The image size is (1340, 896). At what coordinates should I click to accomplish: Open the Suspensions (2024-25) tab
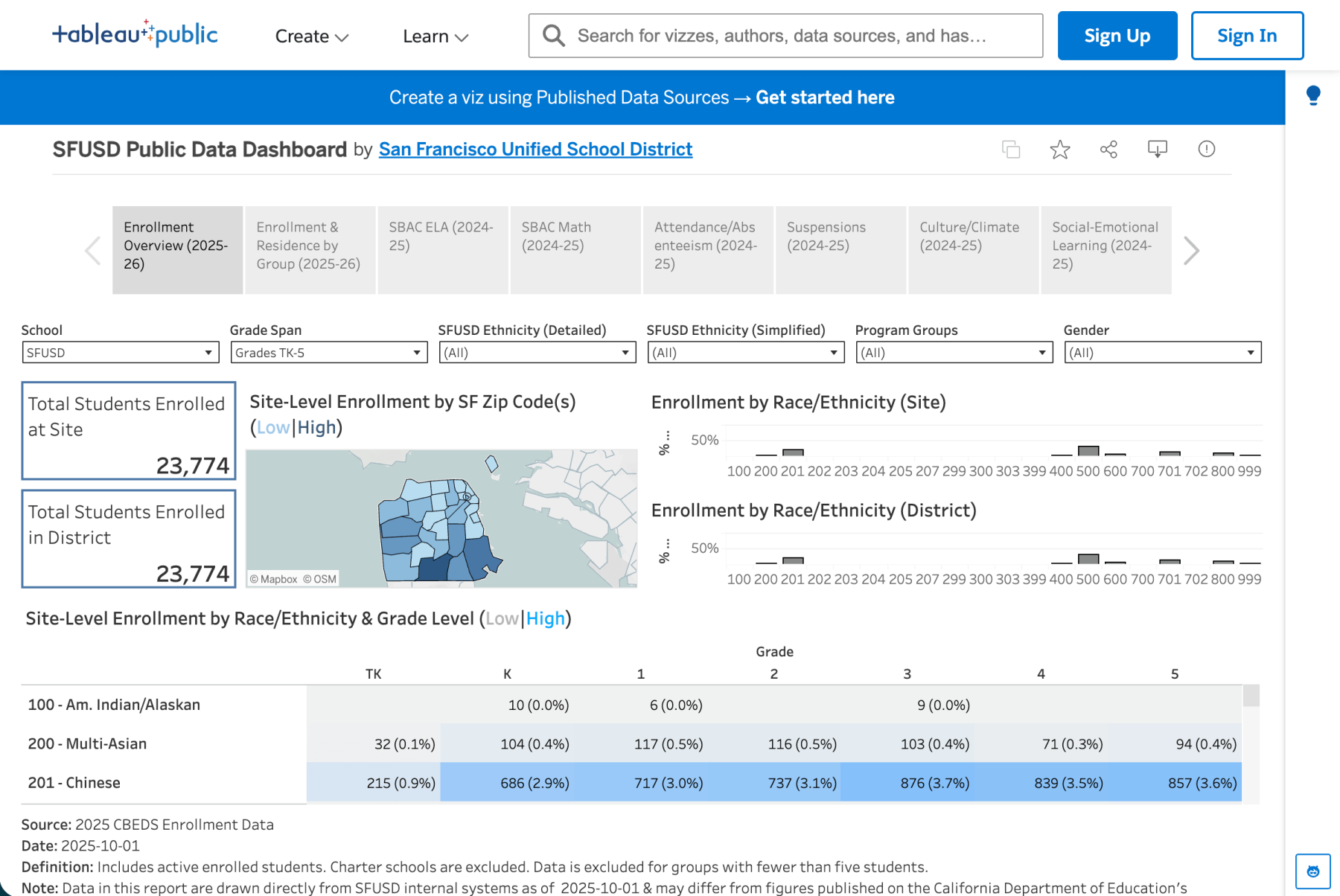[841, 250]
